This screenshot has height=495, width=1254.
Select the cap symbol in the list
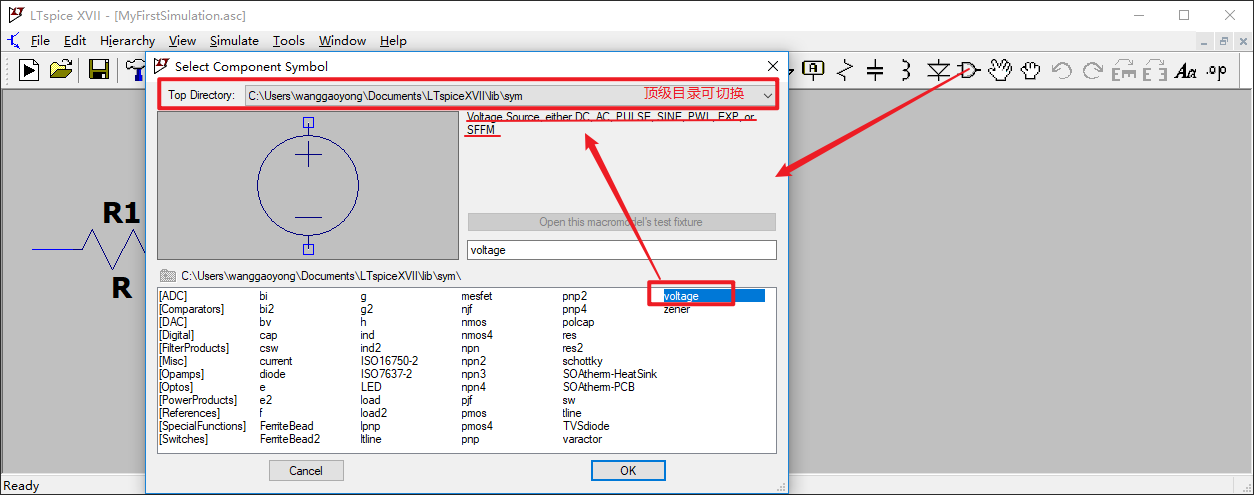(269, 335)
